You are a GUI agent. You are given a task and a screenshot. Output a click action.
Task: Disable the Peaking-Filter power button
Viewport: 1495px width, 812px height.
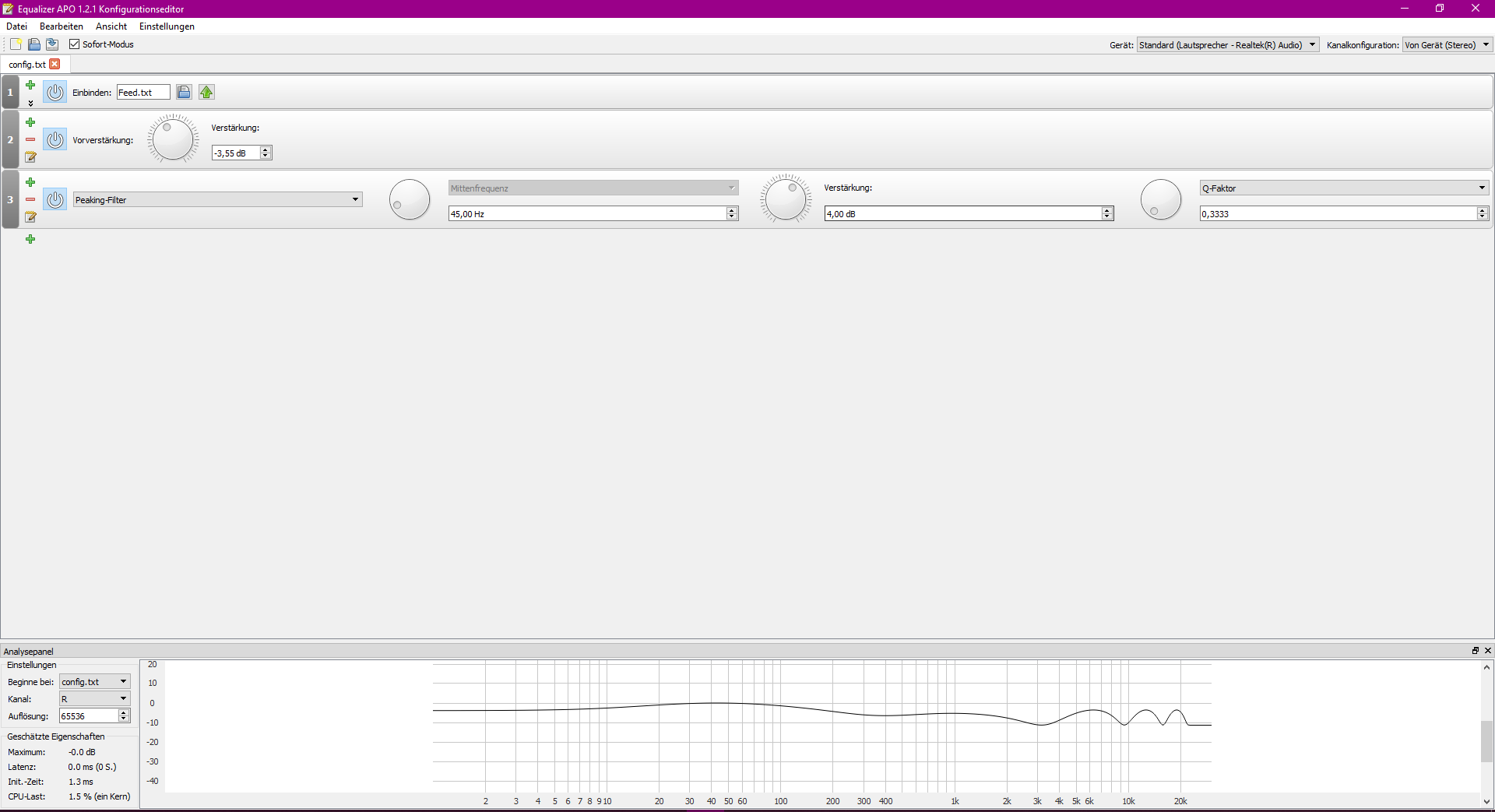[x=54, y=199]
